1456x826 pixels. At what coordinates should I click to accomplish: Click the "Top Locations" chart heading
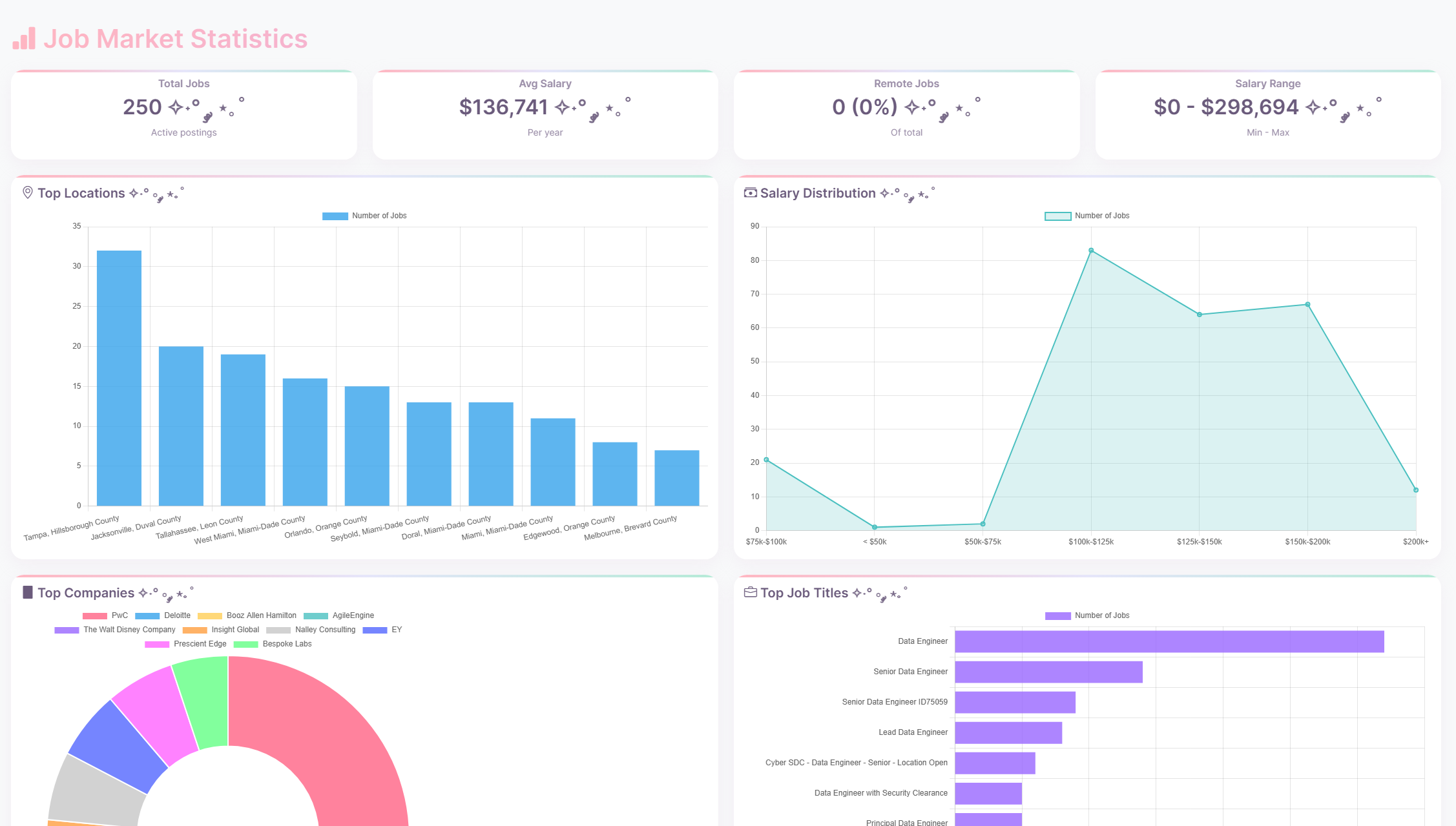(x=81, y=193)
